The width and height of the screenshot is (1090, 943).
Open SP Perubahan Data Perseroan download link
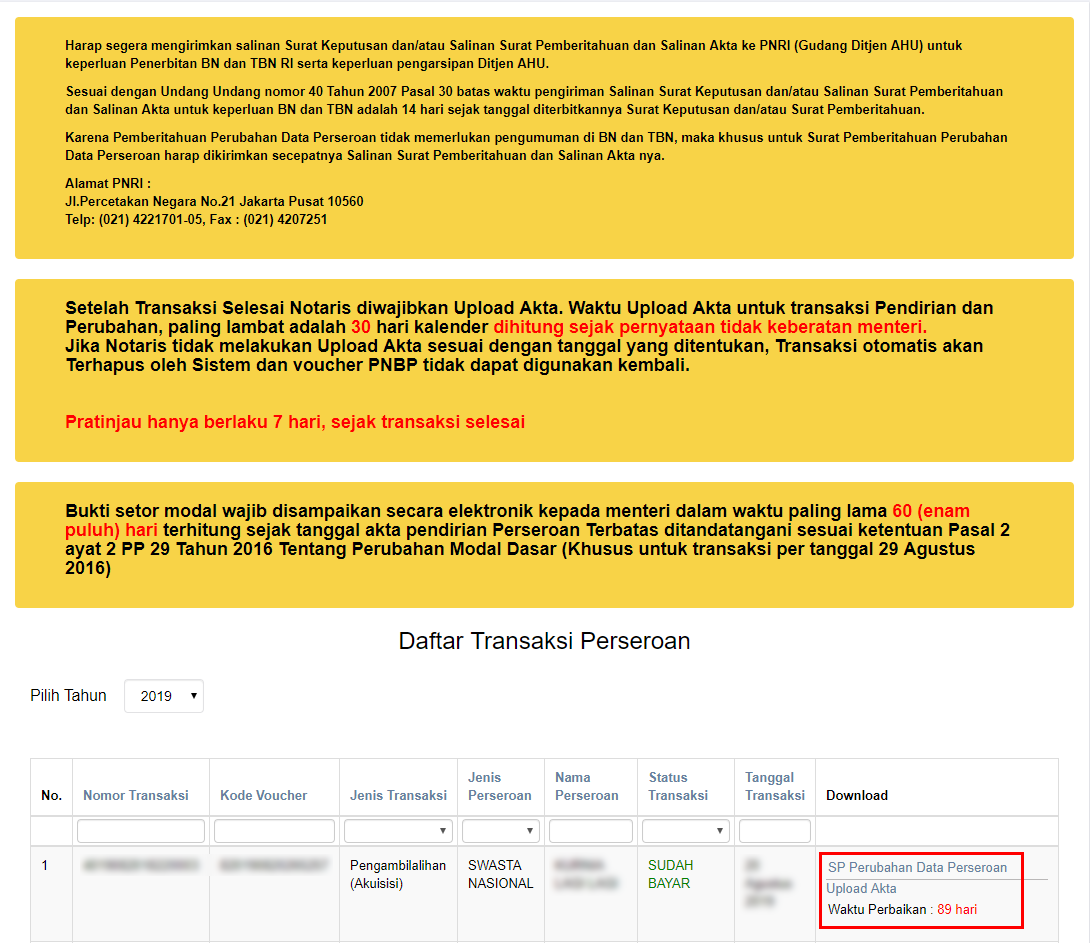point(917,867)
